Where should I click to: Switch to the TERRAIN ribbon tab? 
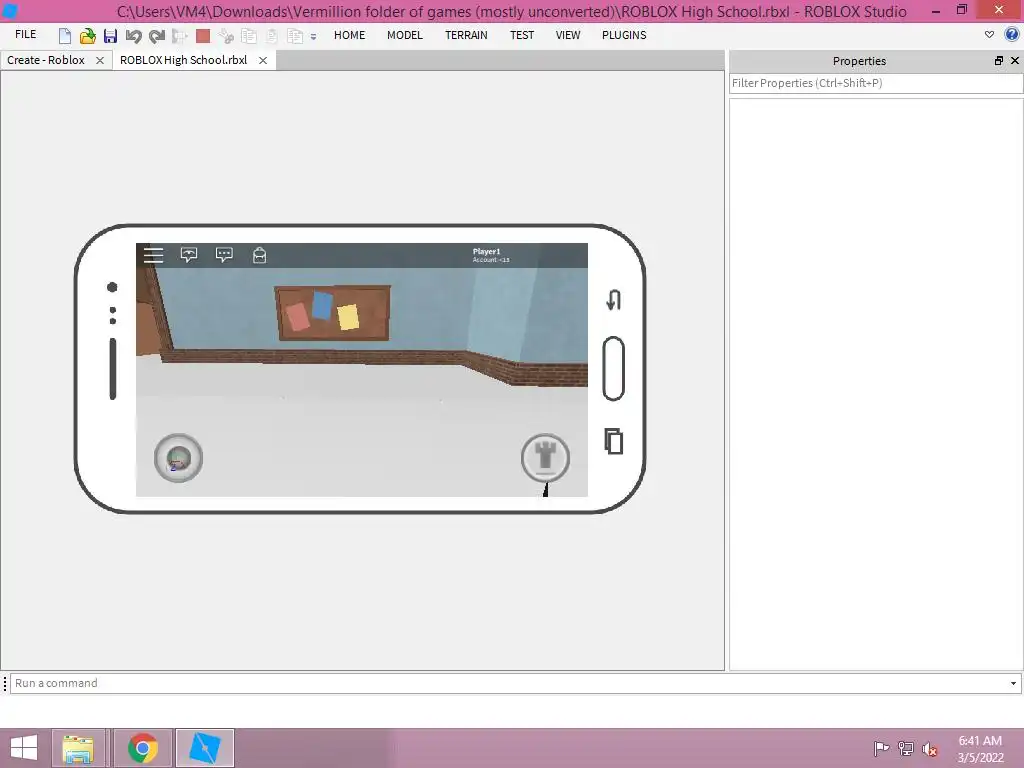point(466,35)
